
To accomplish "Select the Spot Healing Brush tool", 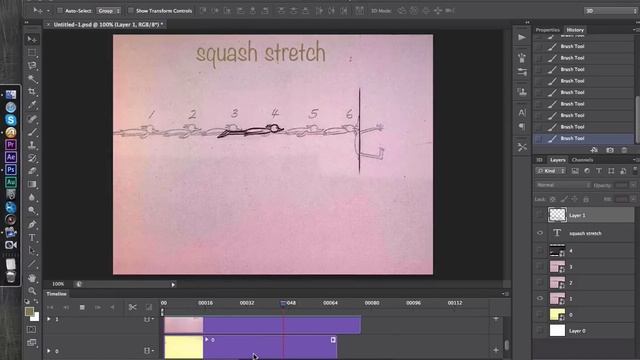I will (32, 119).
